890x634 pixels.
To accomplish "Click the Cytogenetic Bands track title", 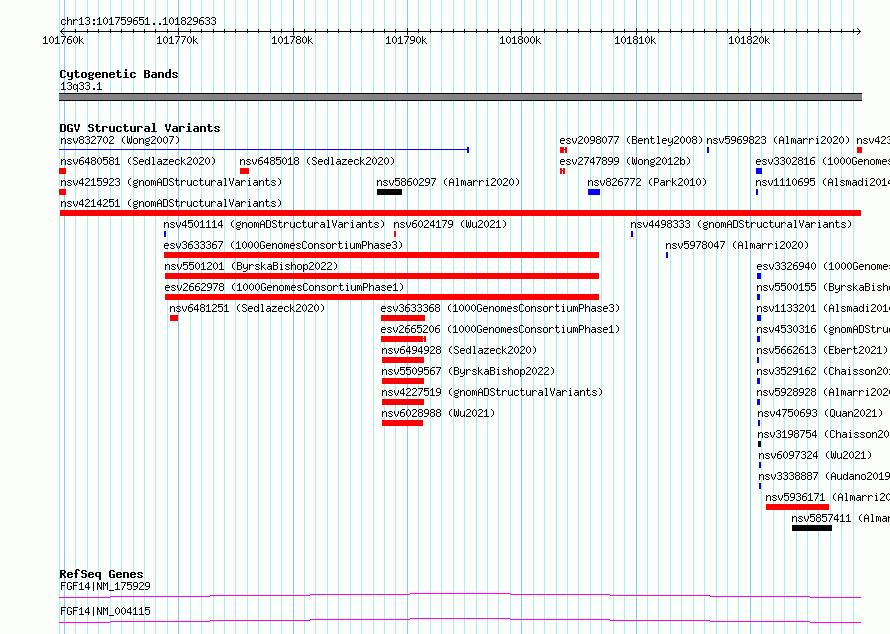I will [119, 74].
